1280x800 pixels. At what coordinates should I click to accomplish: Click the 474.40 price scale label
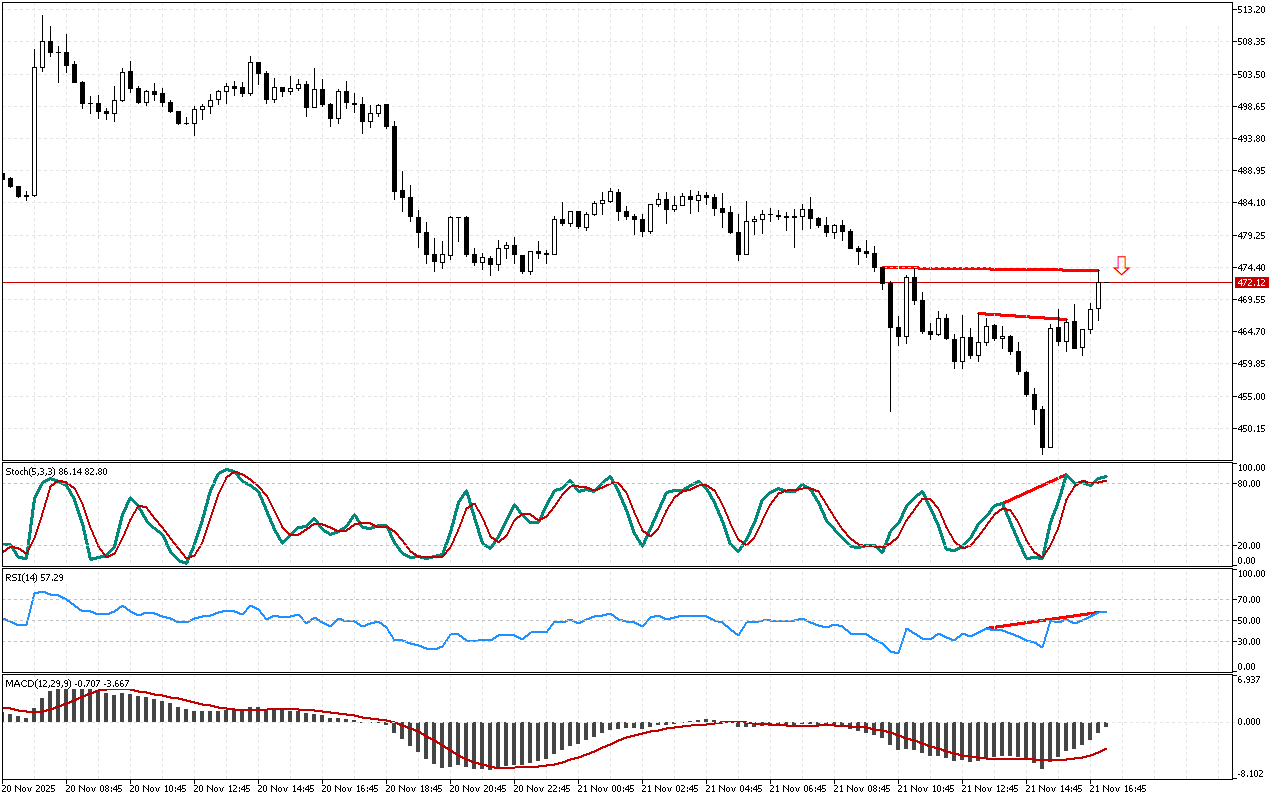[x=1251, y=267]
